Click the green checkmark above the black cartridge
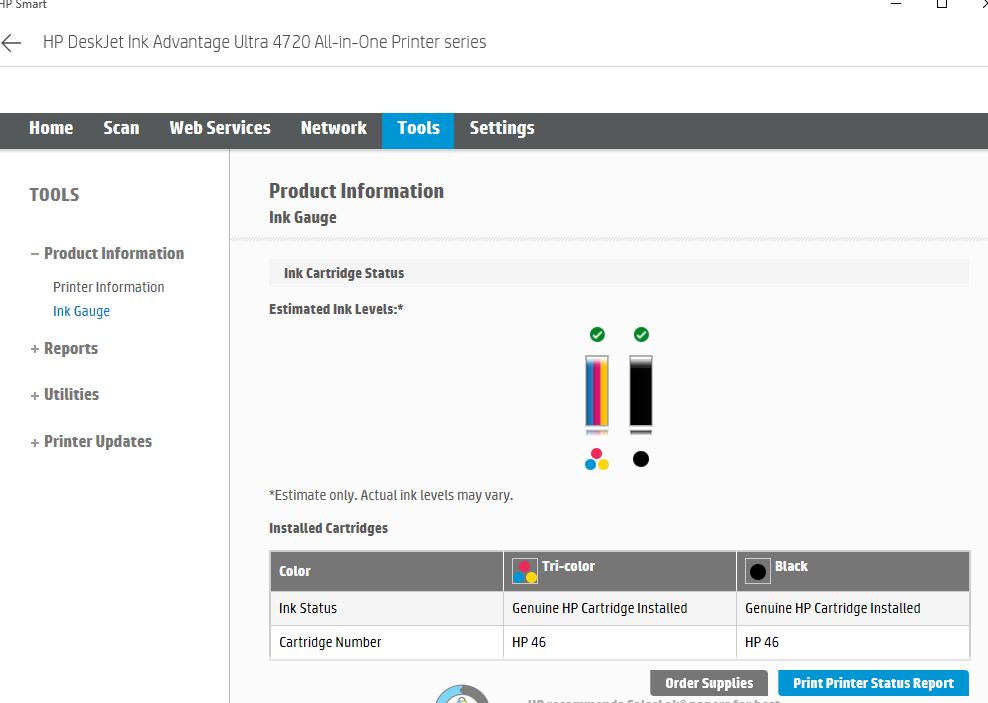 641,334
